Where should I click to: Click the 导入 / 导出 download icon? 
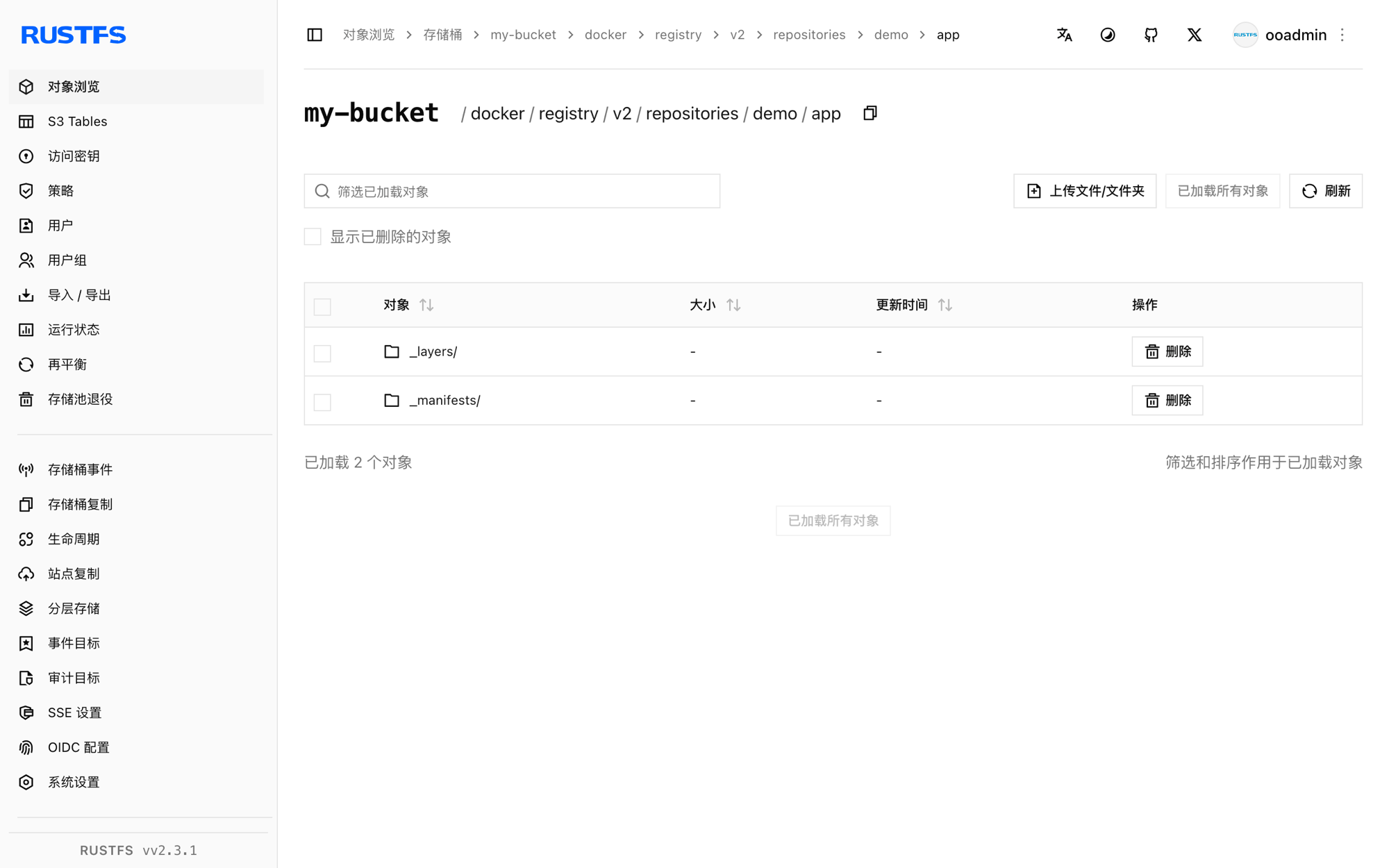[26, 295]
